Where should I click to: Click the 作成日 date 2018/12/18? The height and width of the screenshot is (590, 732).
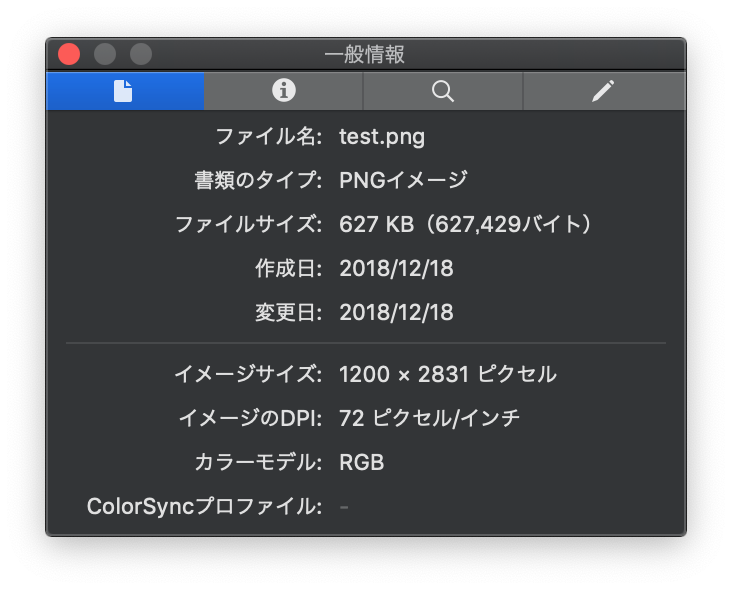pyautogui.click(x=396, y=269)
